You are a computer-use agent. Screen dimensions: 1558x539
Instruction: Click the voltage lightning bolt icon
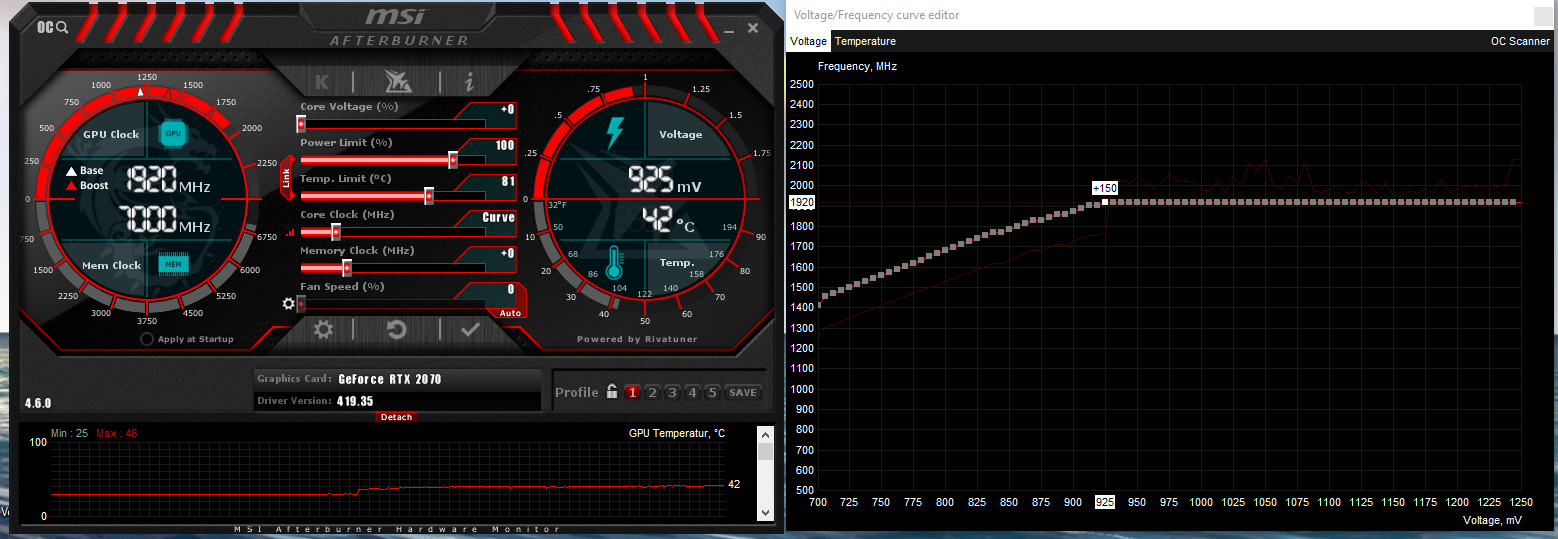(615, 134)
